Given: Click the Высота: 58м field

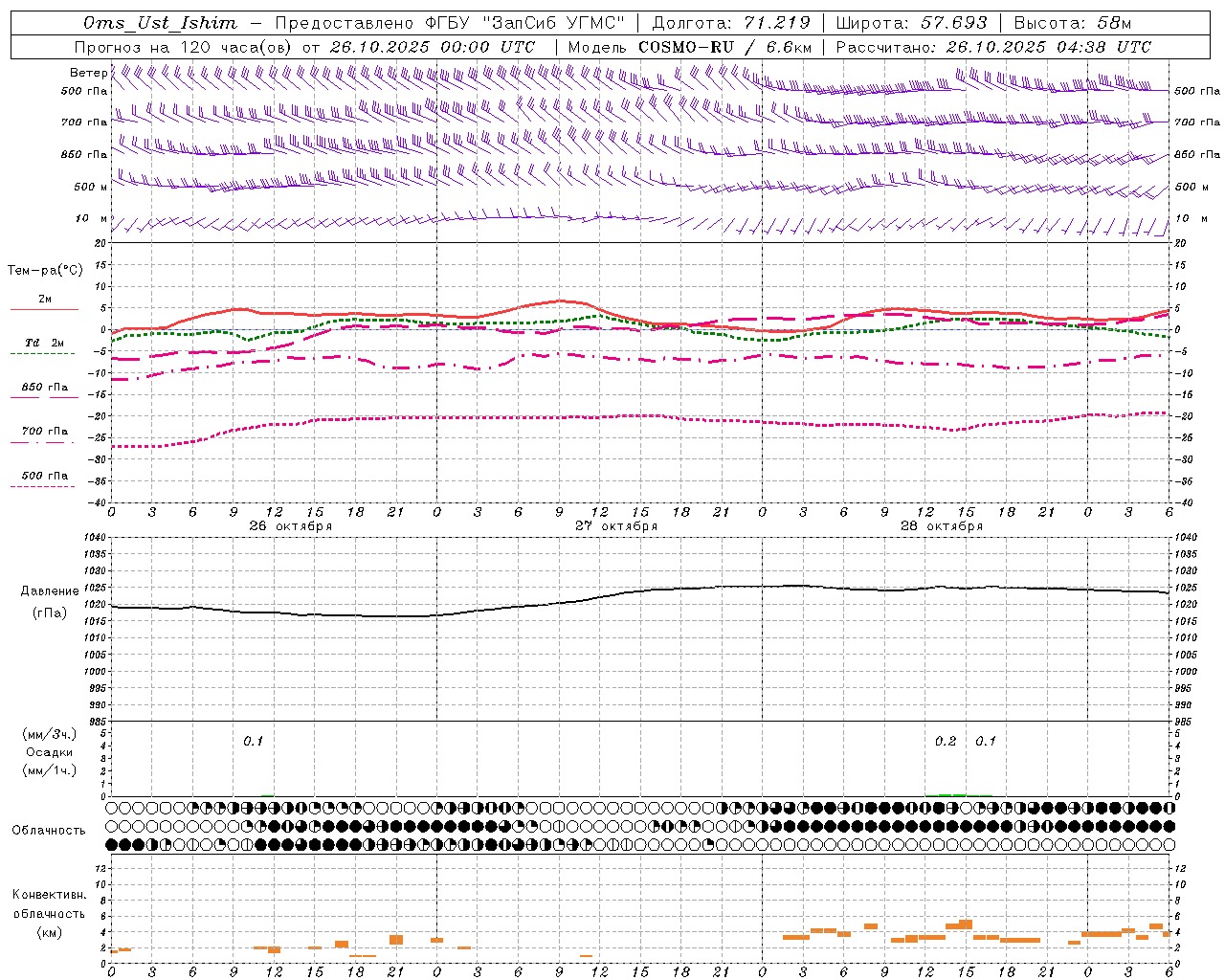Looking at the screenshot, I should point(1072,23).
